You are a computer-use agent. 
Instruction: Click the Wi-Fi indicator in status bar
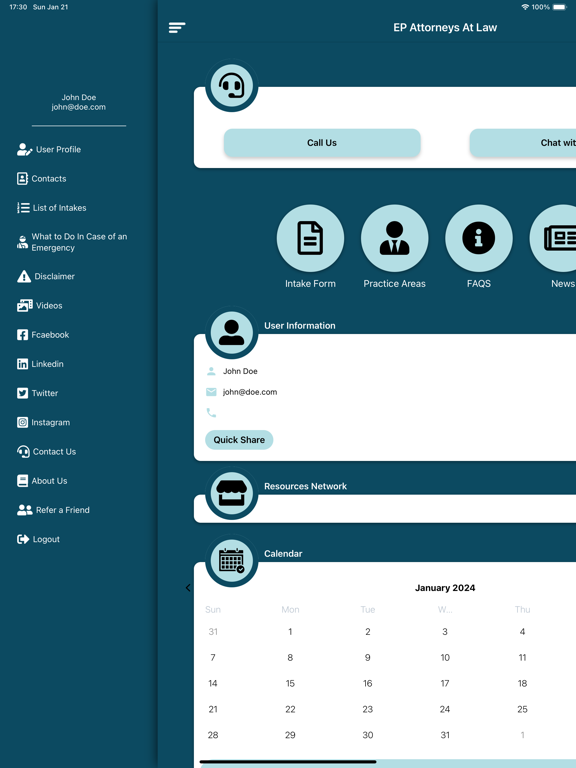[525, 7]
